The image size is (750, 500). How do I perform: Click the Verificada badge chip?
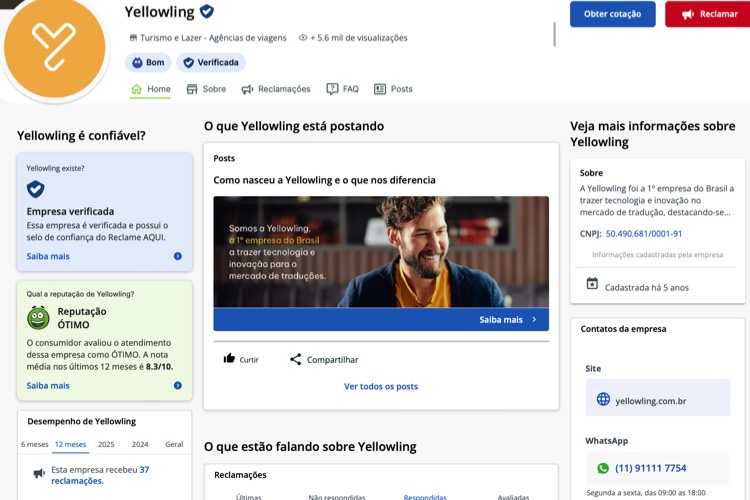tap(211, 63)
